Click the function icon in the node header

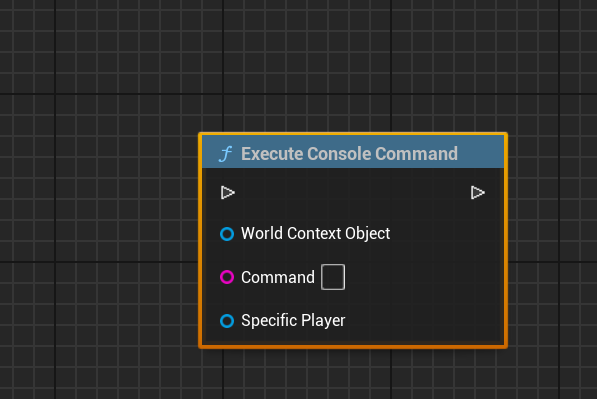225,154
